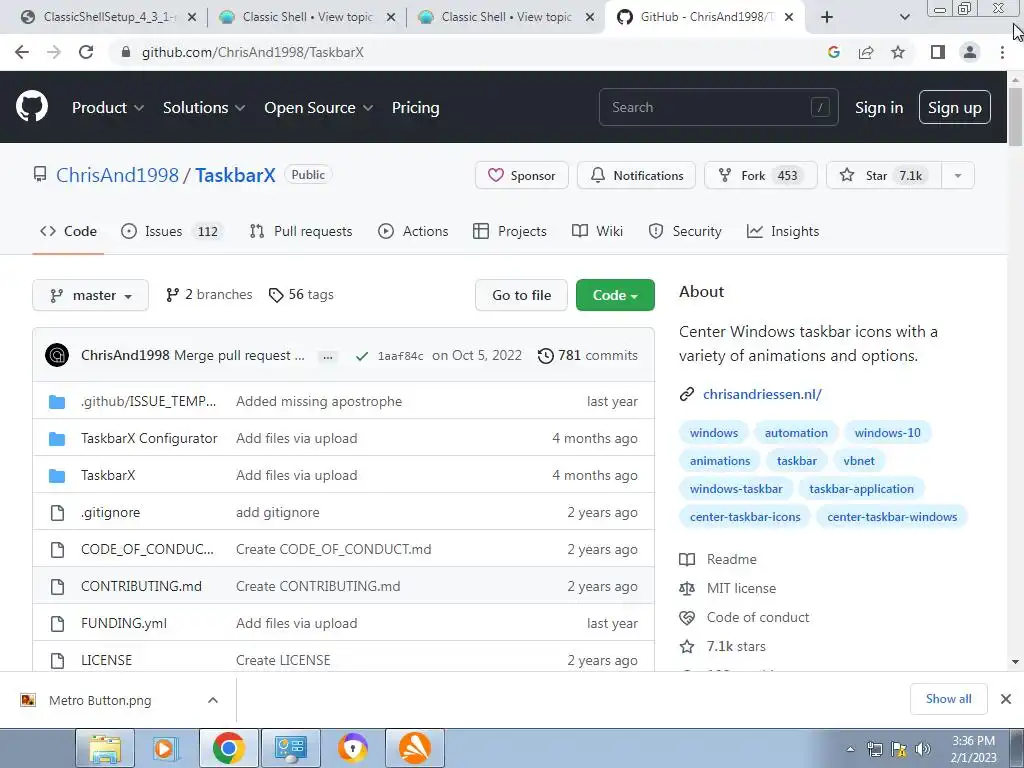This screenshot has height=768, width=1024.
Task: Click the Sign up button
Action: (x=954, y=108)
